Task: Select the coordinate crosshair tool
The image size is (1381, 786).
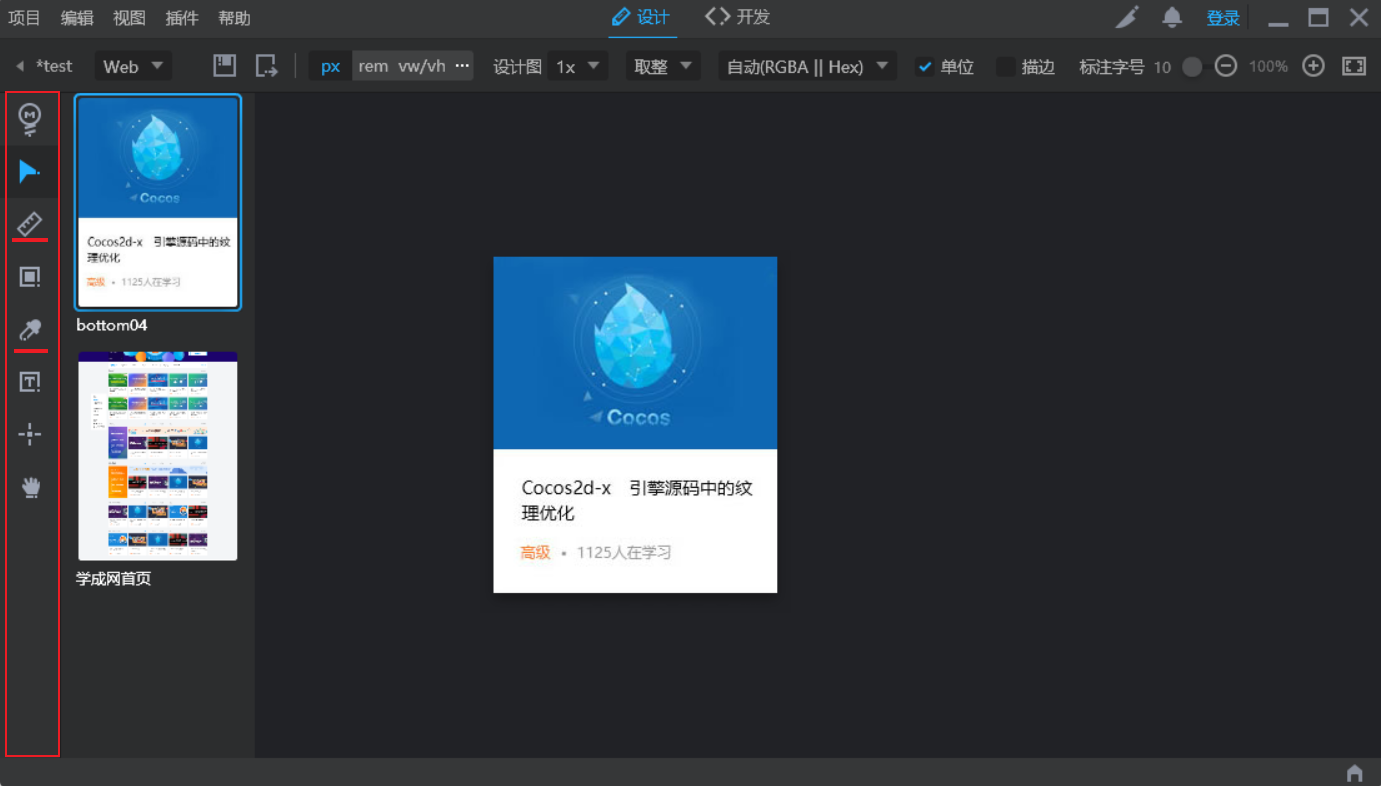Action: pos(30,434)
